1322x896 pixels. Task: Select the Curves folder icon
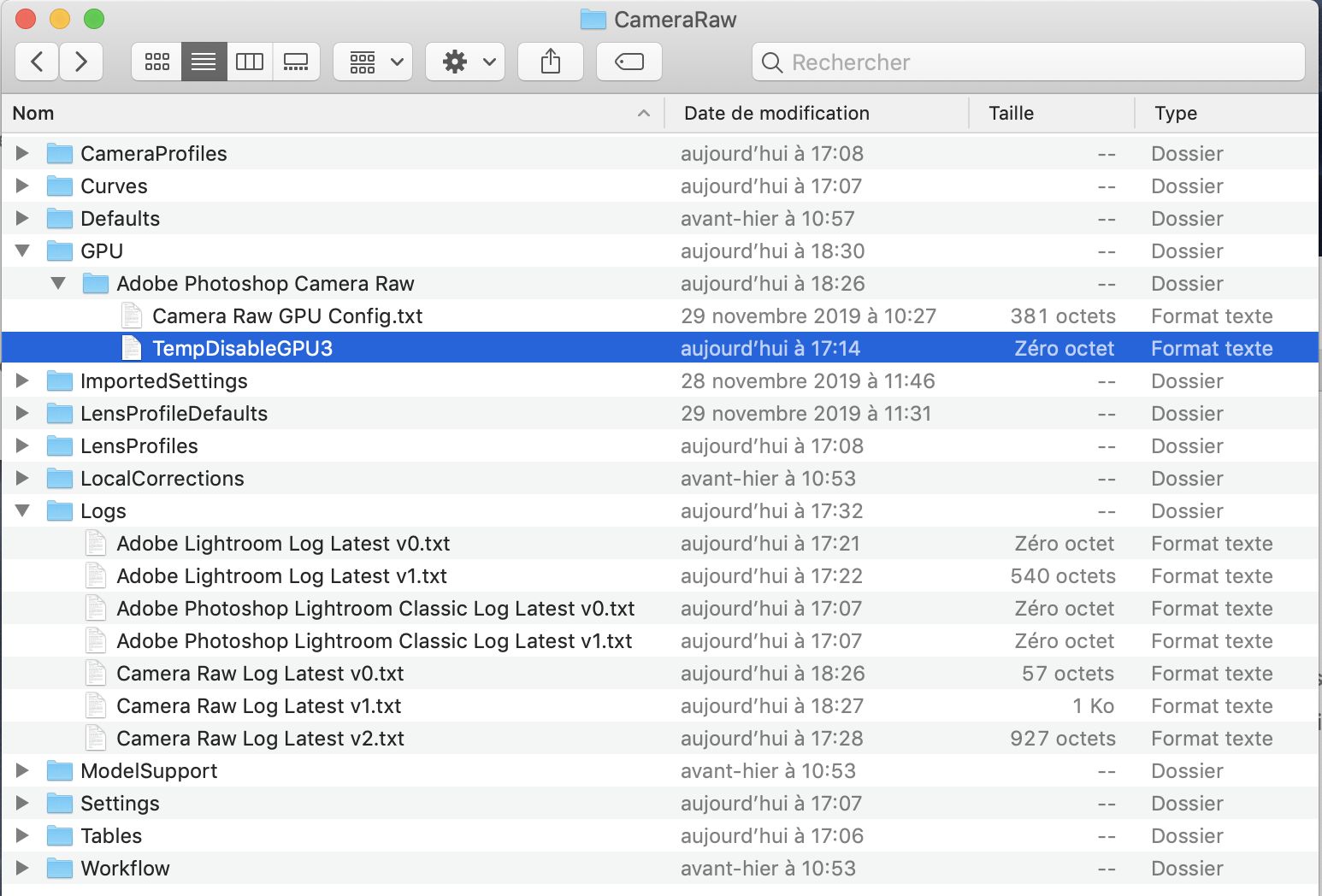[x=59, y=186]
